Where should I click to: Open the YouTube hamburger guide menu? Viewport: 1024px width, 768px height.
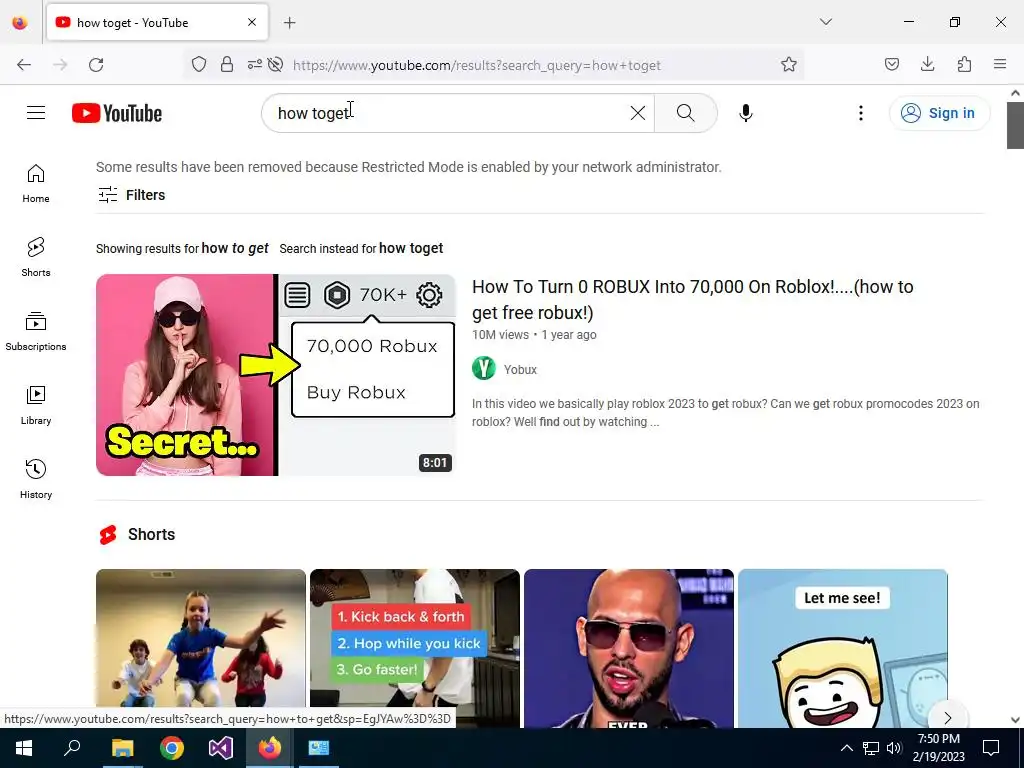tap(36, 113)
